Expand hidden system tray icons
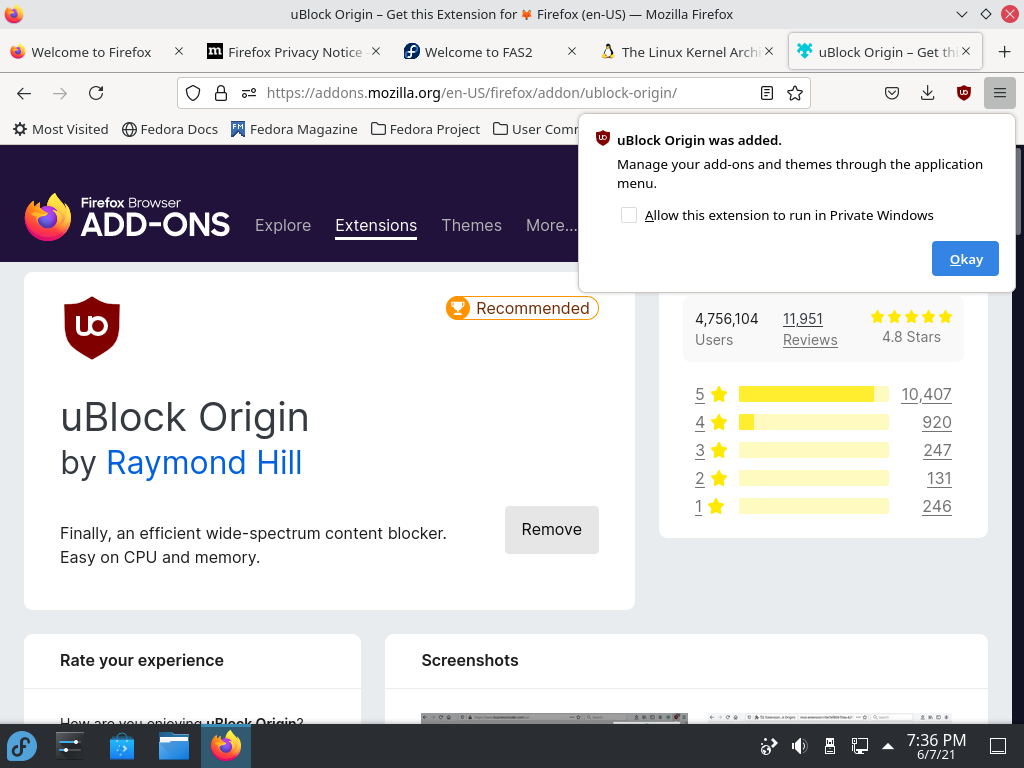This screenshot has height=768, width=1024. click(x=888, y=746)
